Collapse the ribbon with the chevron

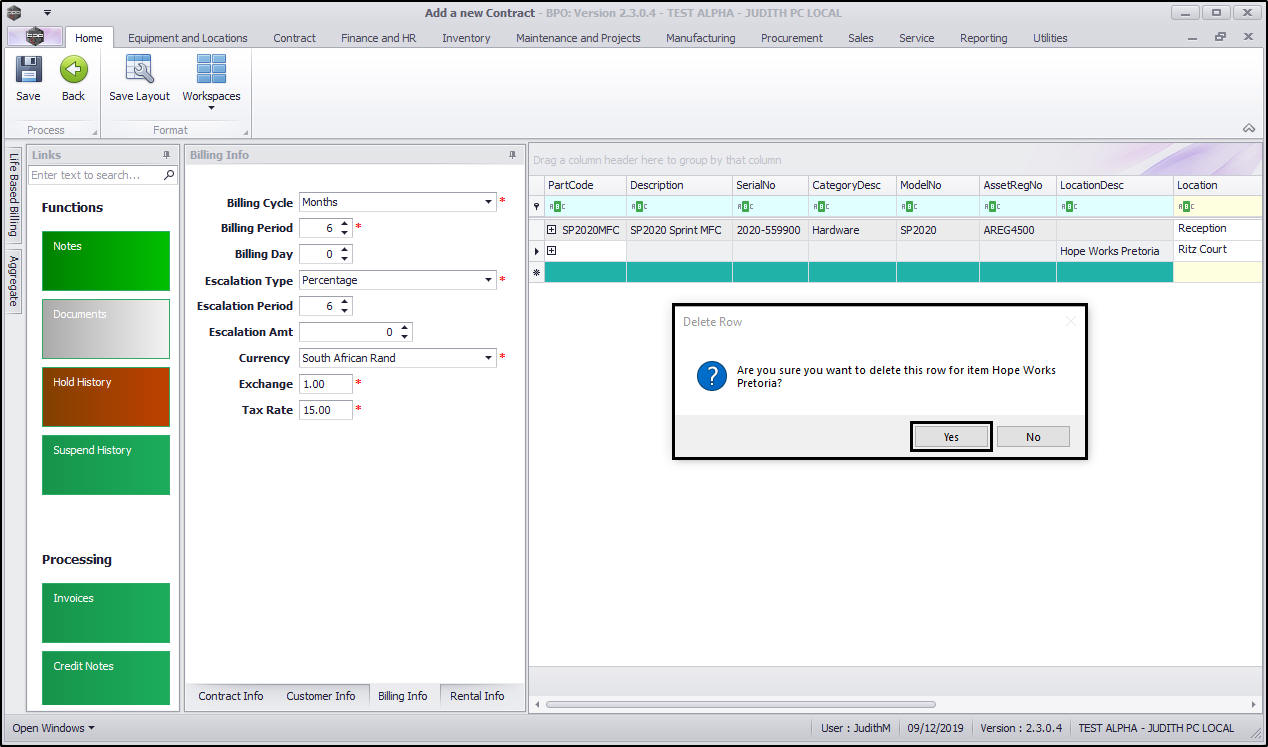coord(1249,128)
